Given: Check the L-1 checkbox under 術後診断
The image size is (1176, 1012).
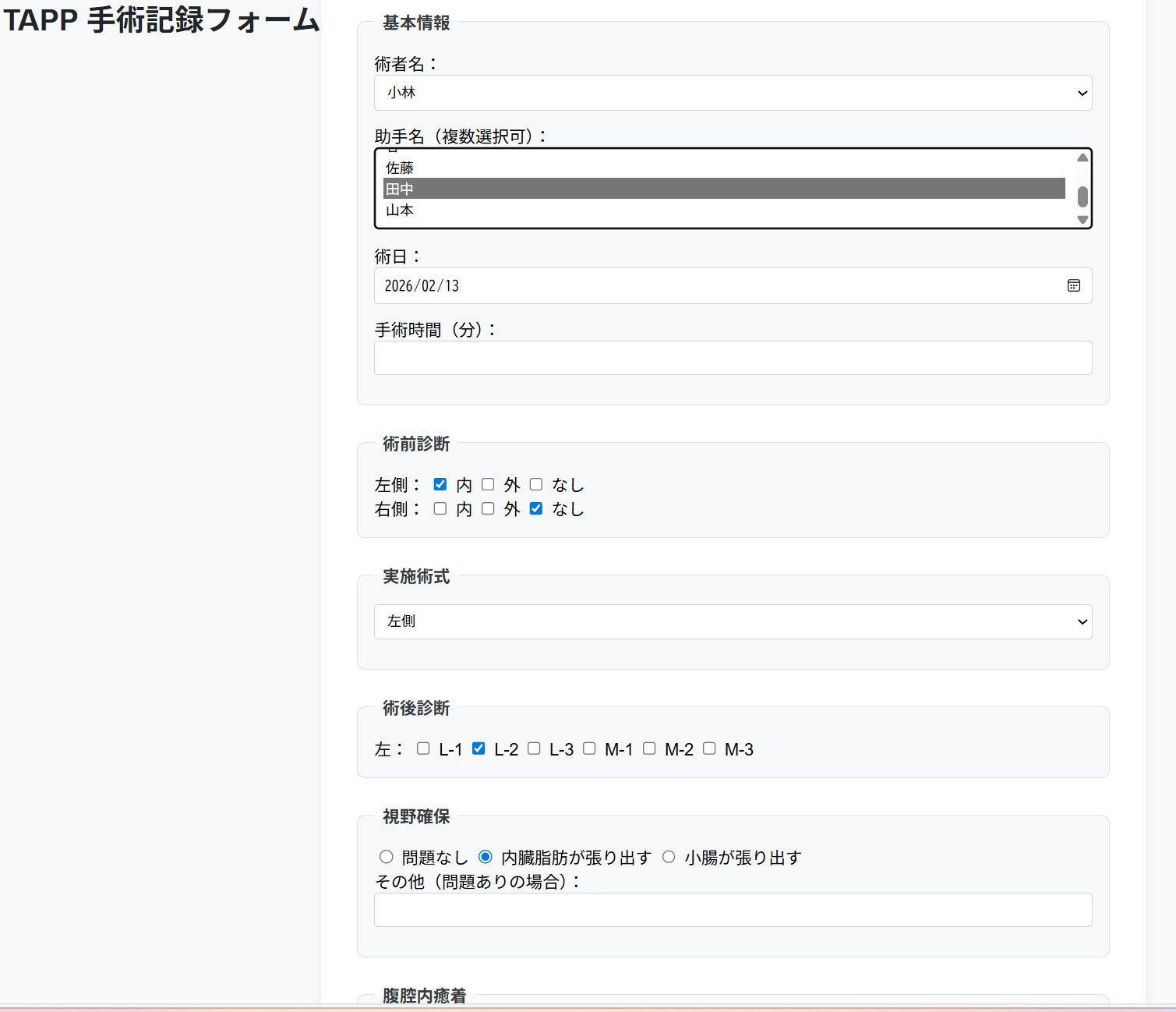Looking at the screenshot, I should [422, 748].
